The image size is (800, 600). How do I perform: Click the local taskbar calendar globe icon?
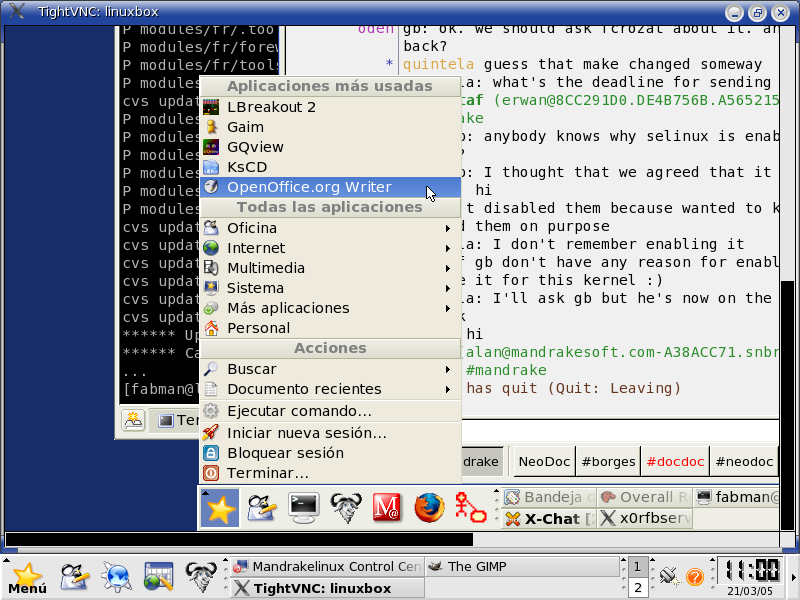159,578
